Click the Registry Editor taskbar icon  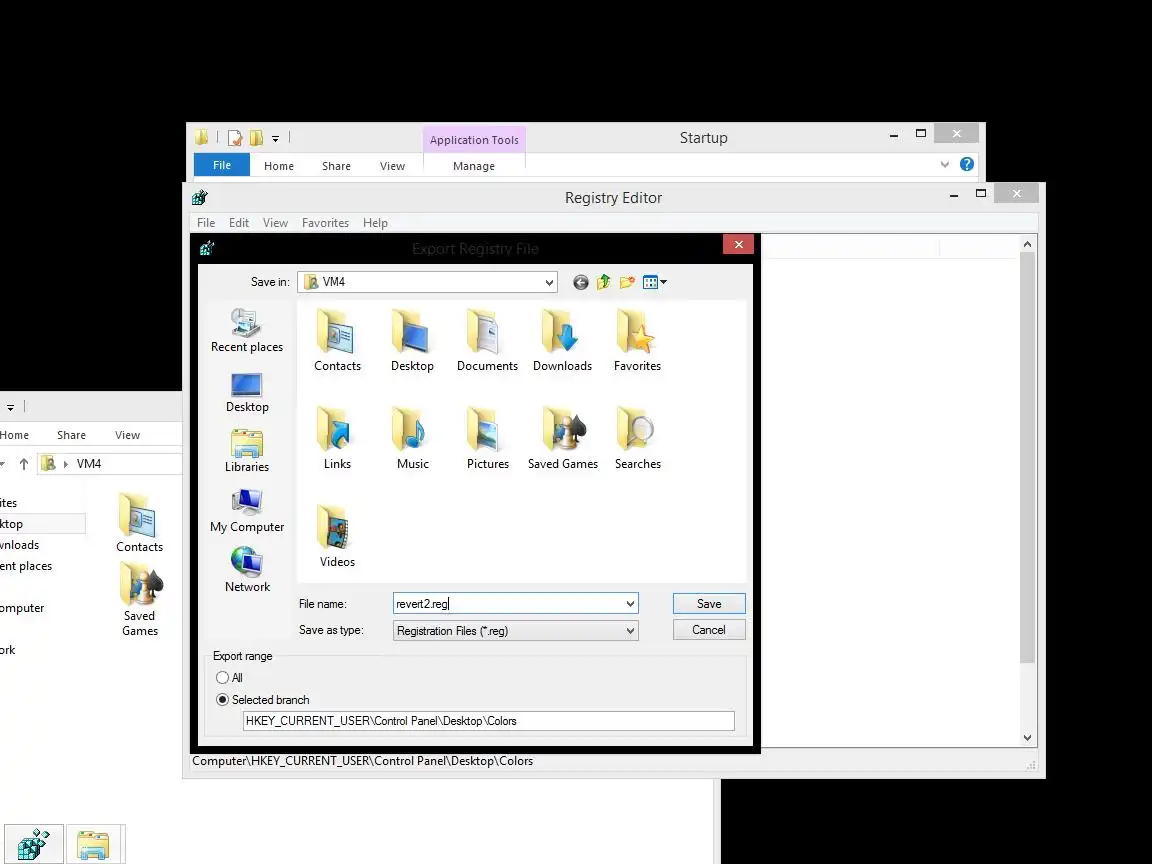33,844
